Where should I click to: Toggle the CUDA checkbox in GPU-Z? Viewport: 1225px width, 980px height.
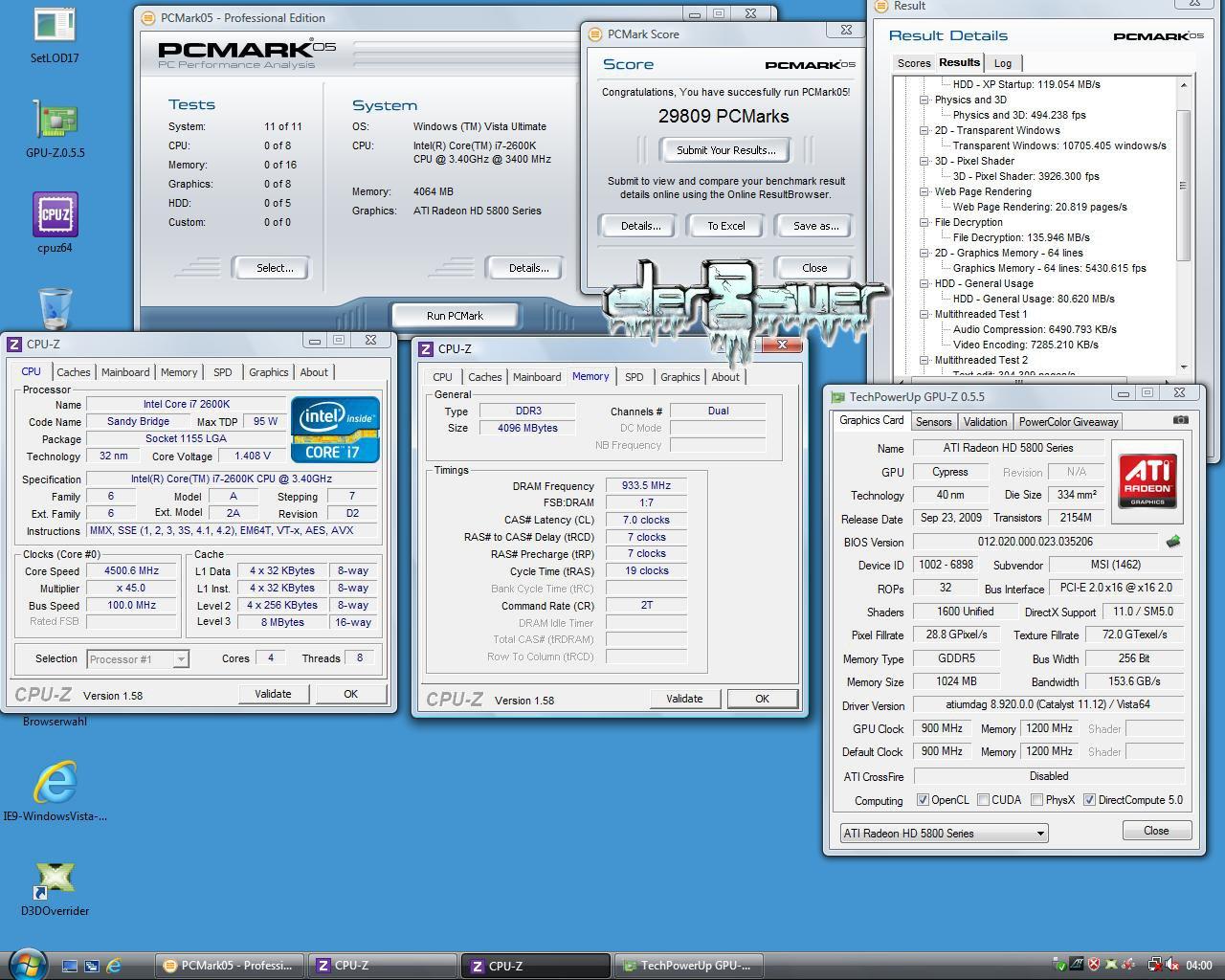984,800
